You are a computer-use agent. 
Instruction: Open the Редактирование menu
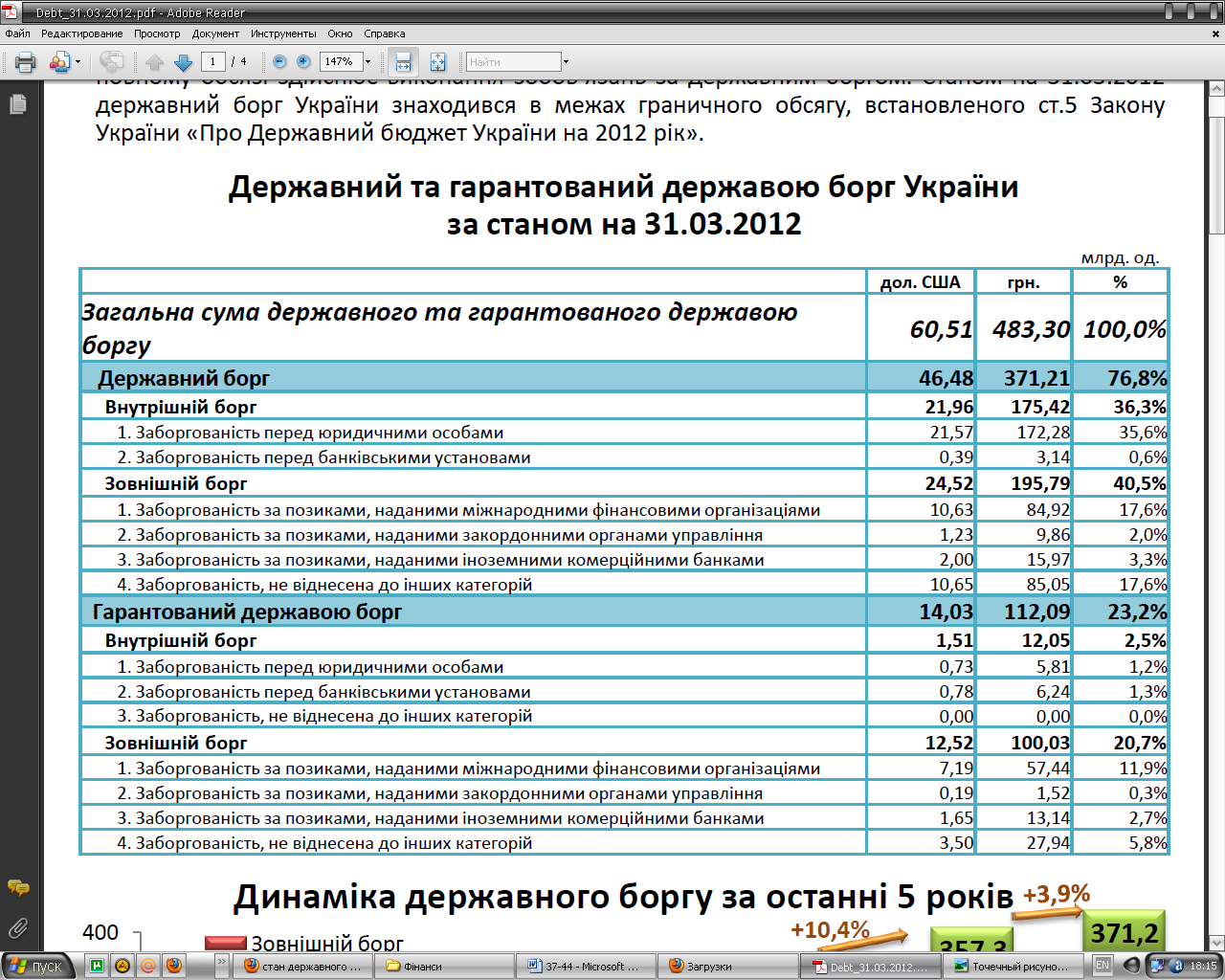(81, 33)
